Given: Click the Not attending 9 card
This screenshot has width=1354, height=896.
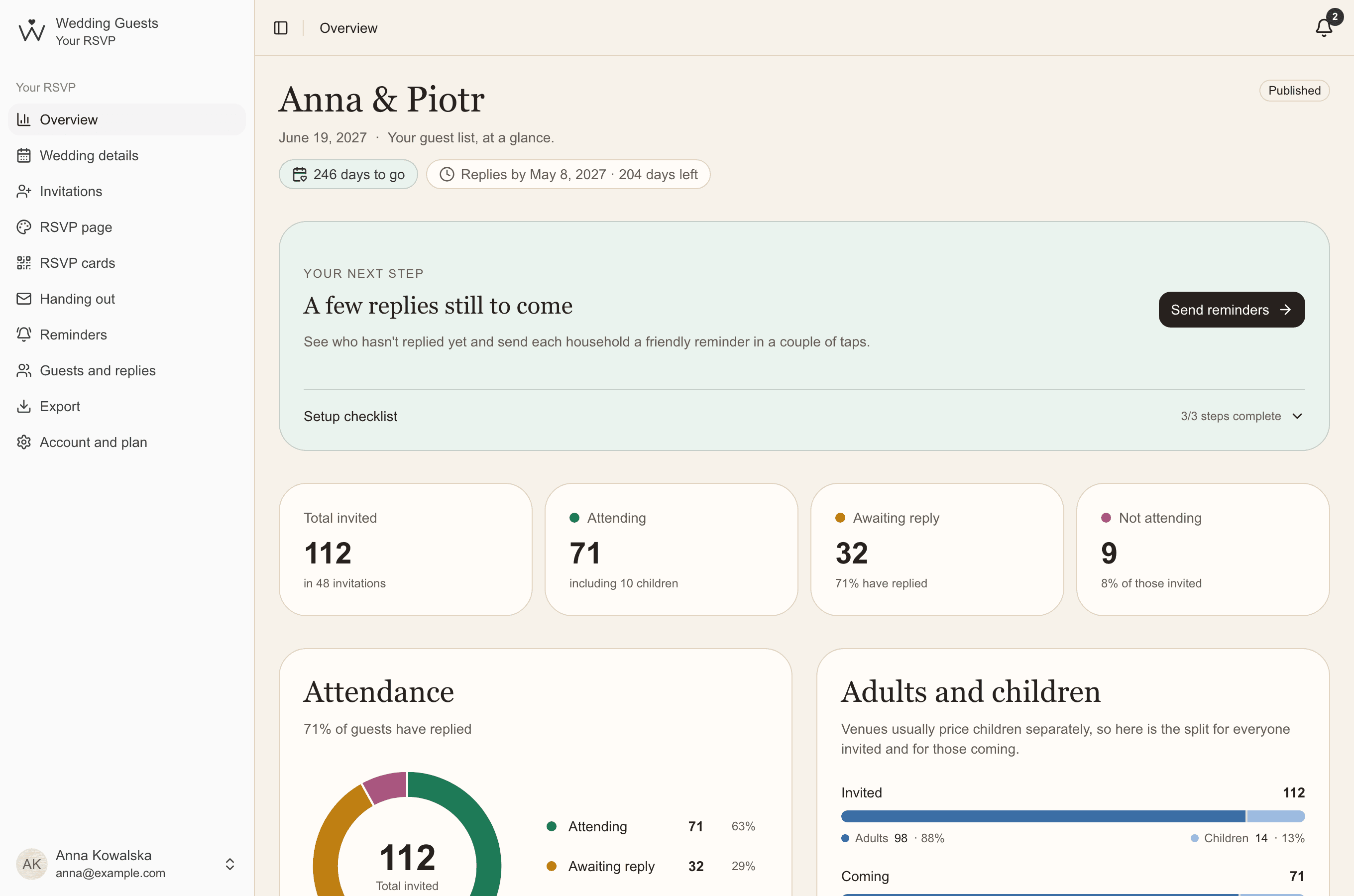Looking at the screenshot, I should point(1203,549).
